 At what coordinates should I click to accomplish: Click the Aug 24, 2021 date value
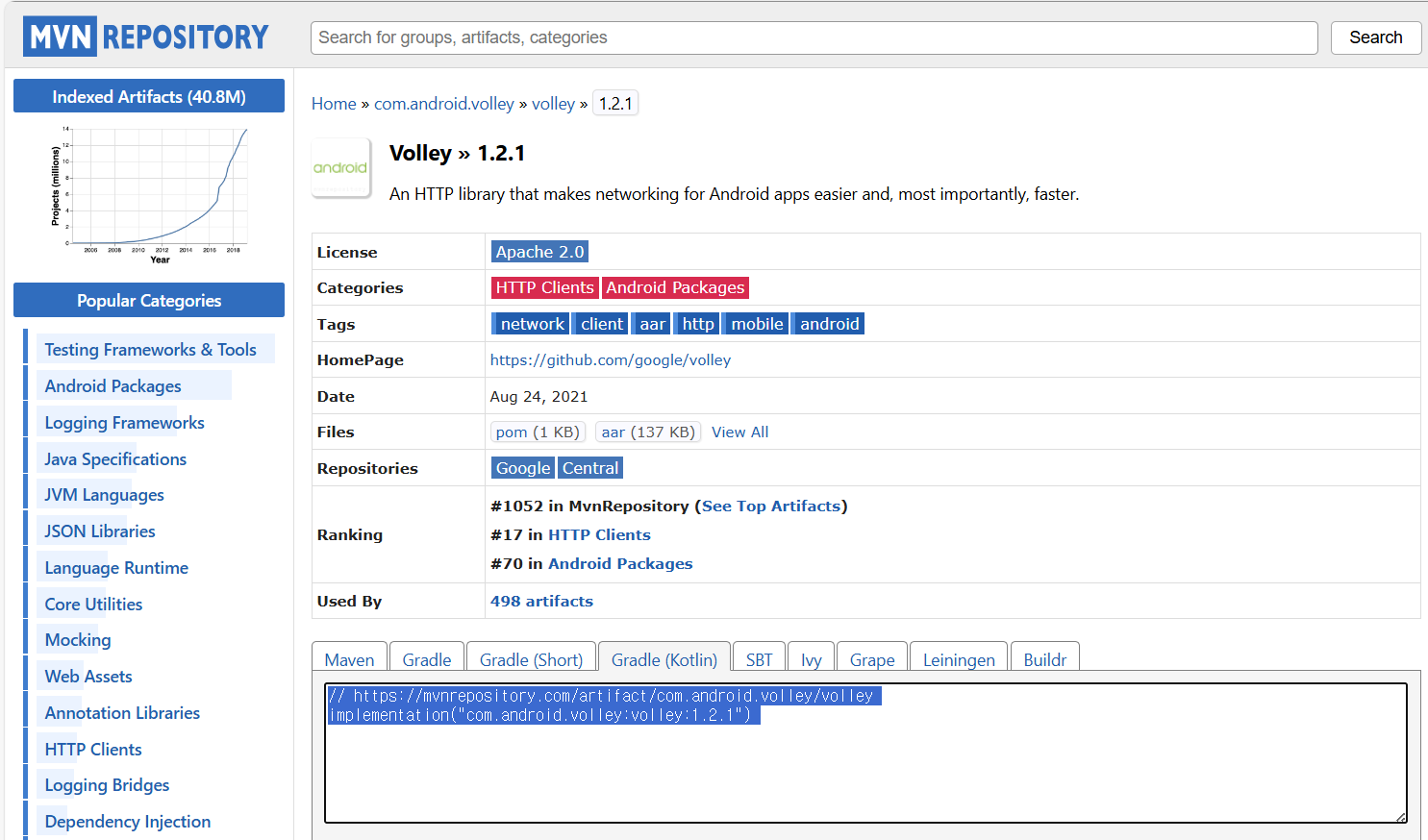coord(539,397)
